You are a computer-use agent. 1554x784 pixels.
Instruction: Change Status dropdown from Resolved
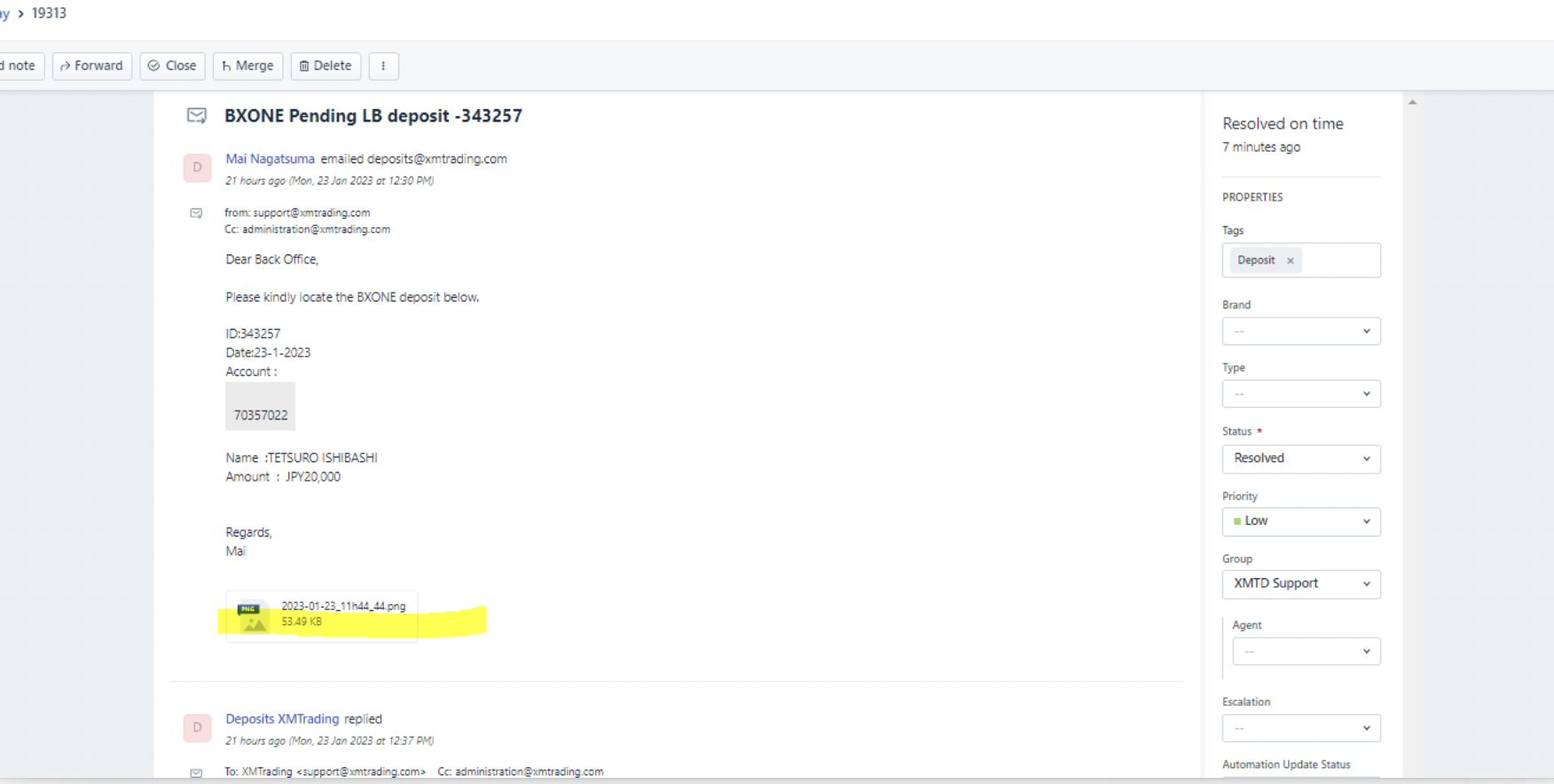pos(1301,459)
